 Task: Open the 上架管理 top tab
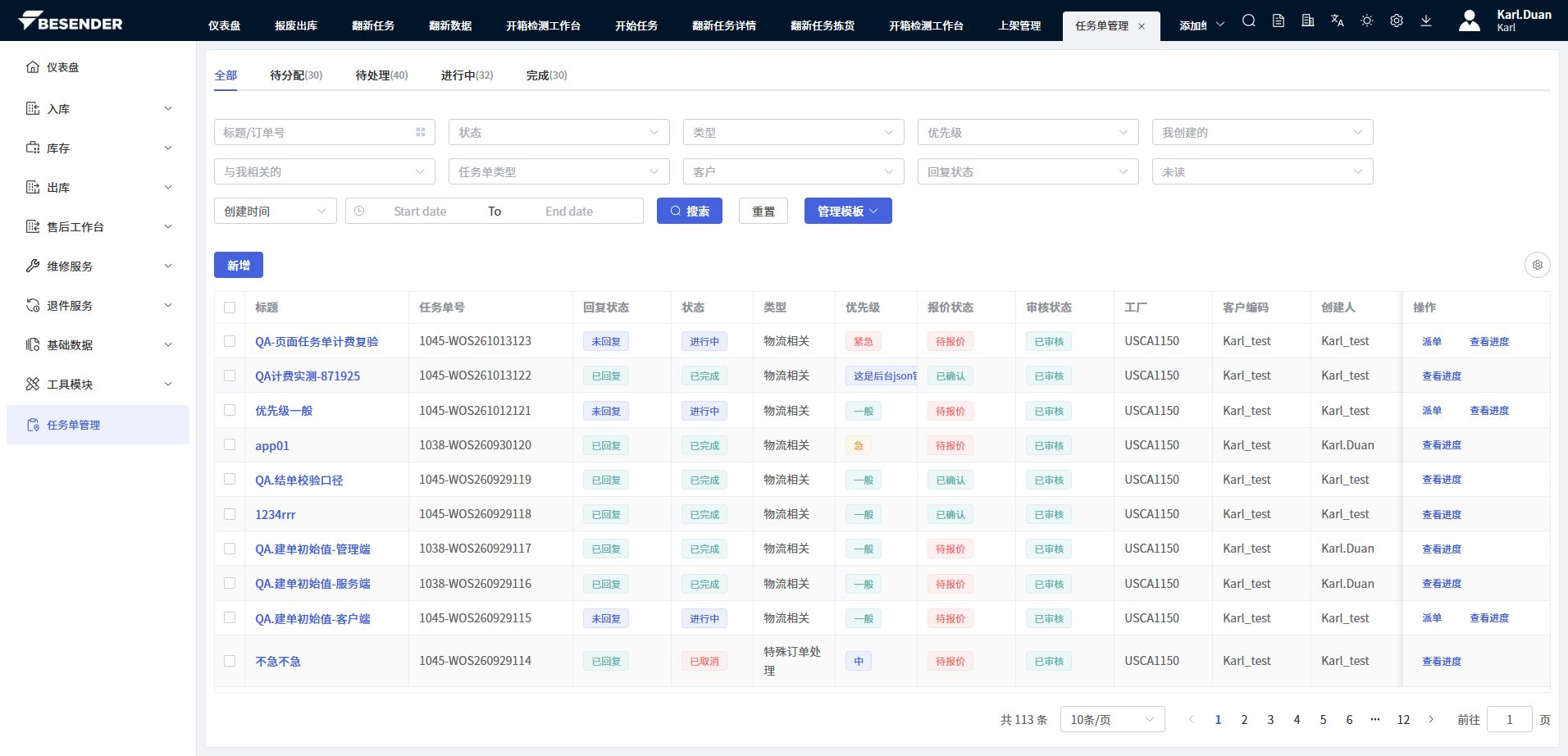(1019, 25)
